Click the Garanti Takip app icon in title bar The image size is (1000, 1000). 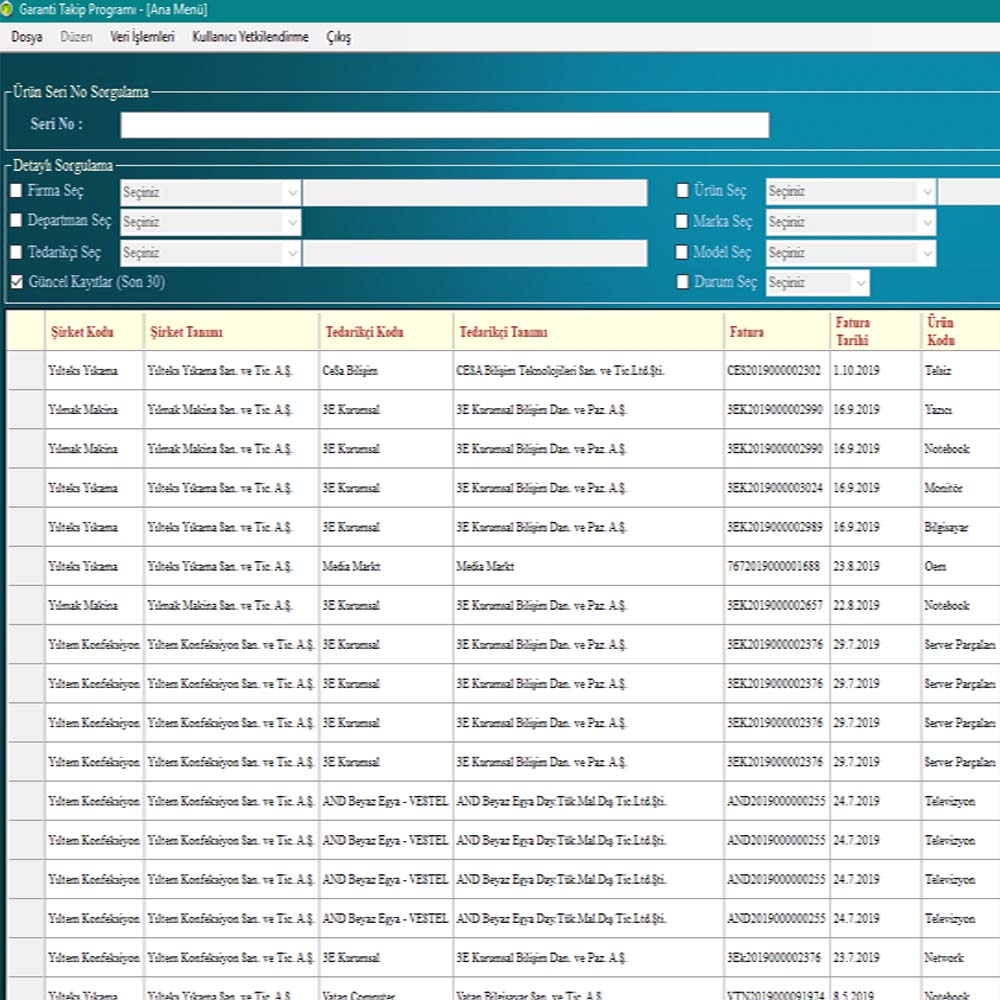(9, 10)
